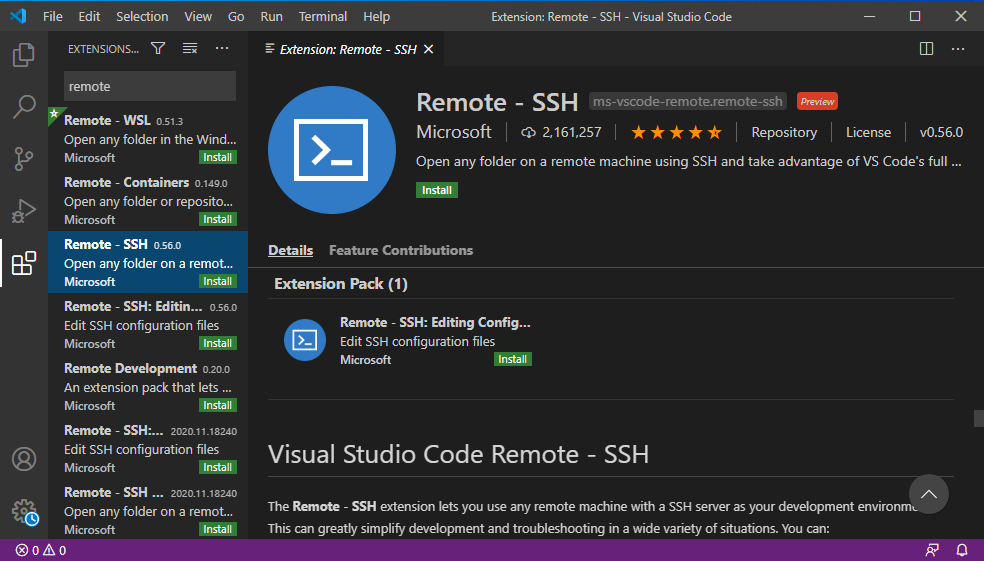Screen dimensions: 984x561
Task: Open the feedback icon in status bar
Action: [x=932, y=550]
